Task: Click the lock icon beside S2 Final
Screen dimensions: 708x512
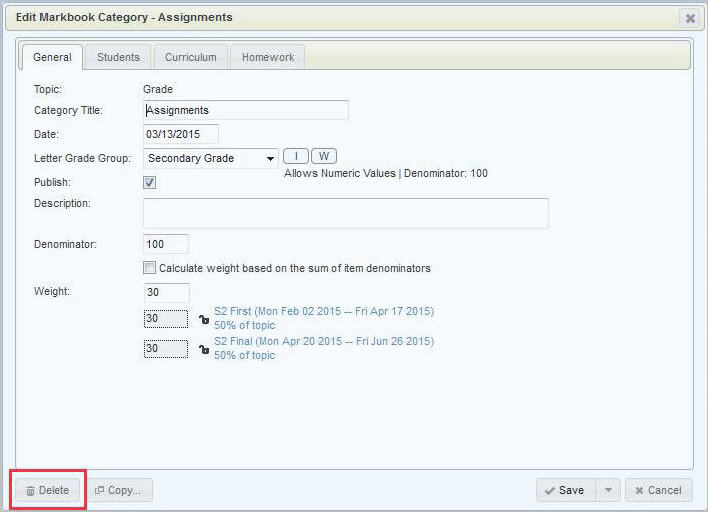Action: pyautogui.click(x=204, y=349)
